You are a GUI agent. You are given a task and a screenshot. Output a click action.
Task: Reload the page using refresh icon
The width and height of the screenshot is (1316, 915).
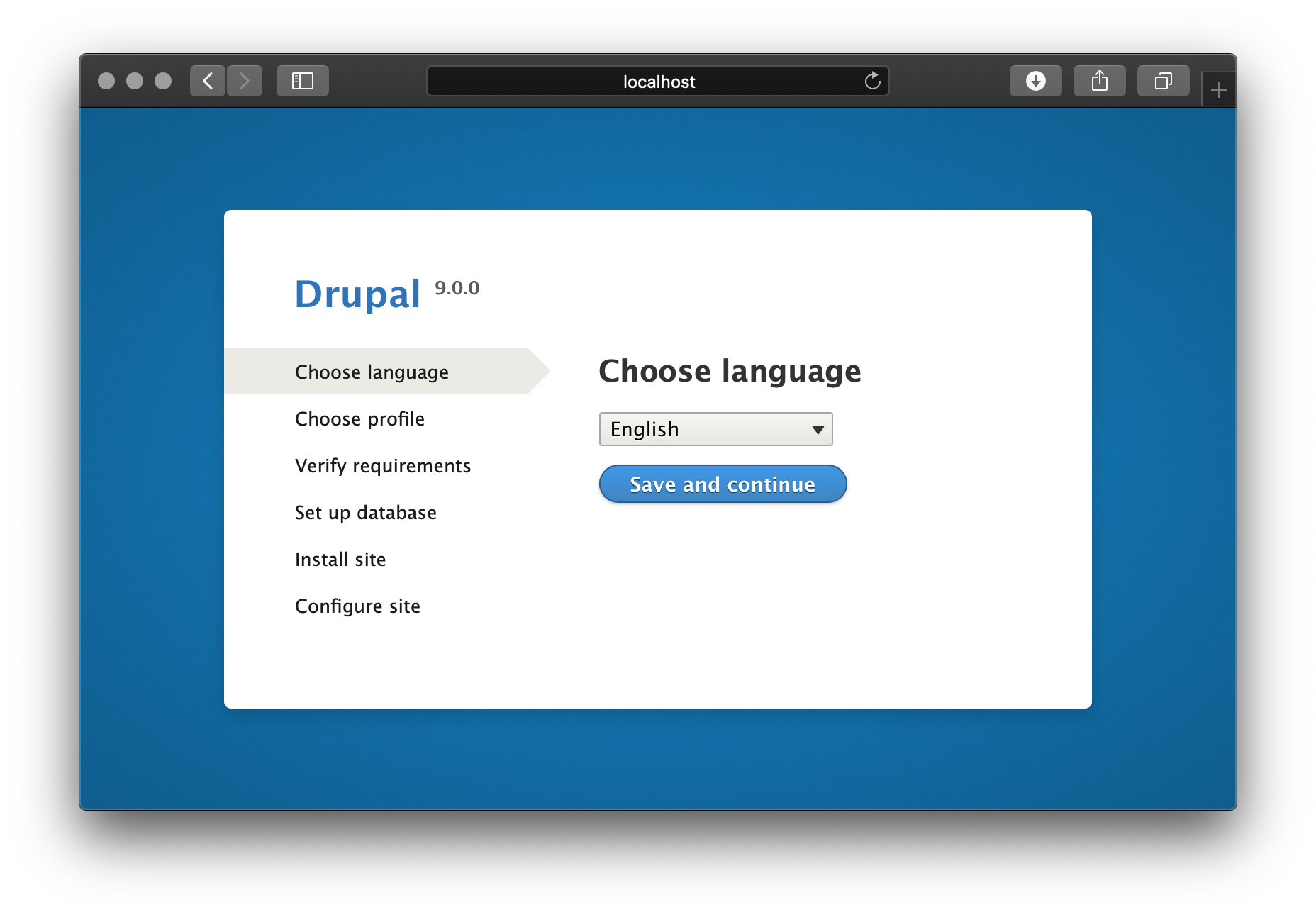point(872,82)
